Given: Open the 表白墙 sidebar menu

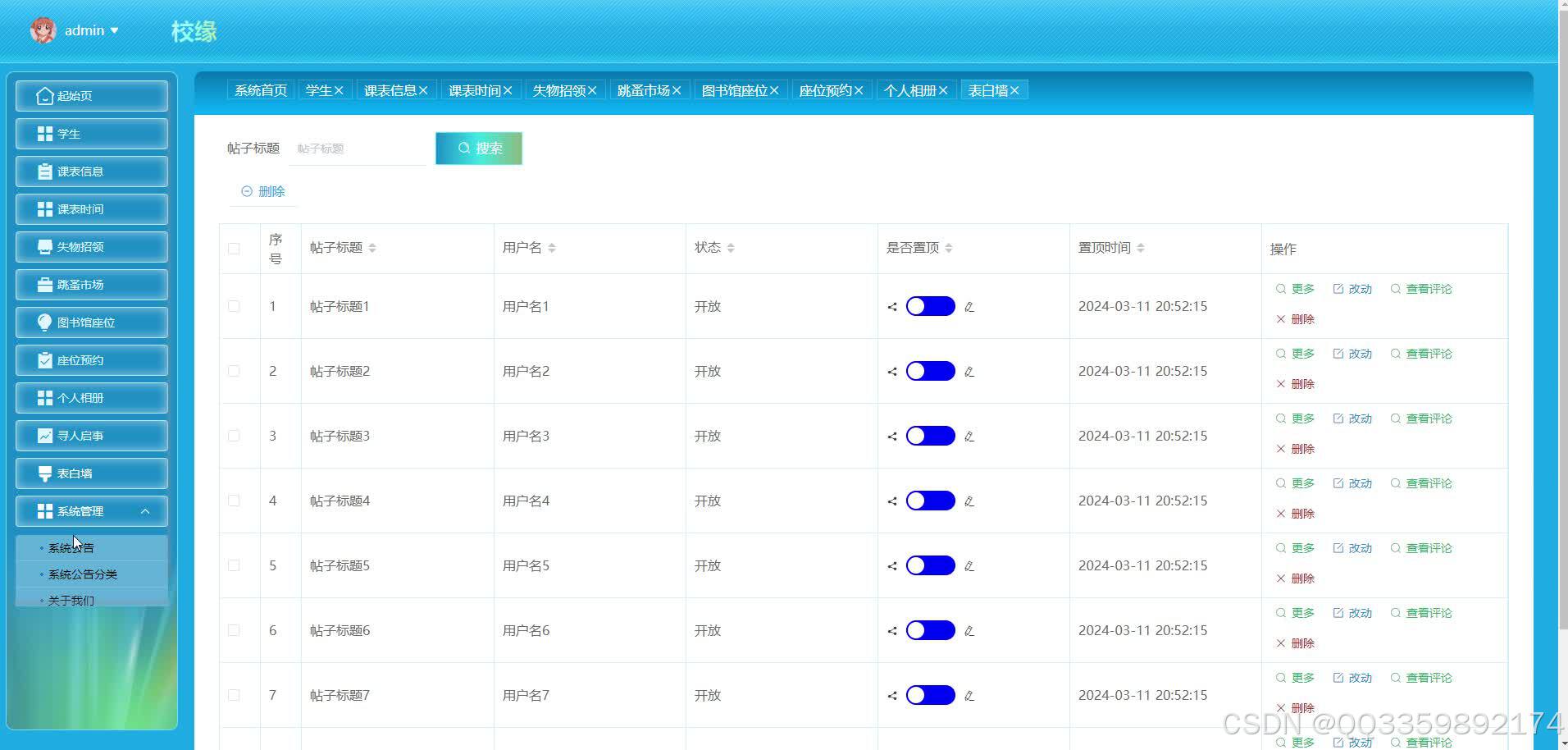Looking at the screenshot, I should [92, 473].
